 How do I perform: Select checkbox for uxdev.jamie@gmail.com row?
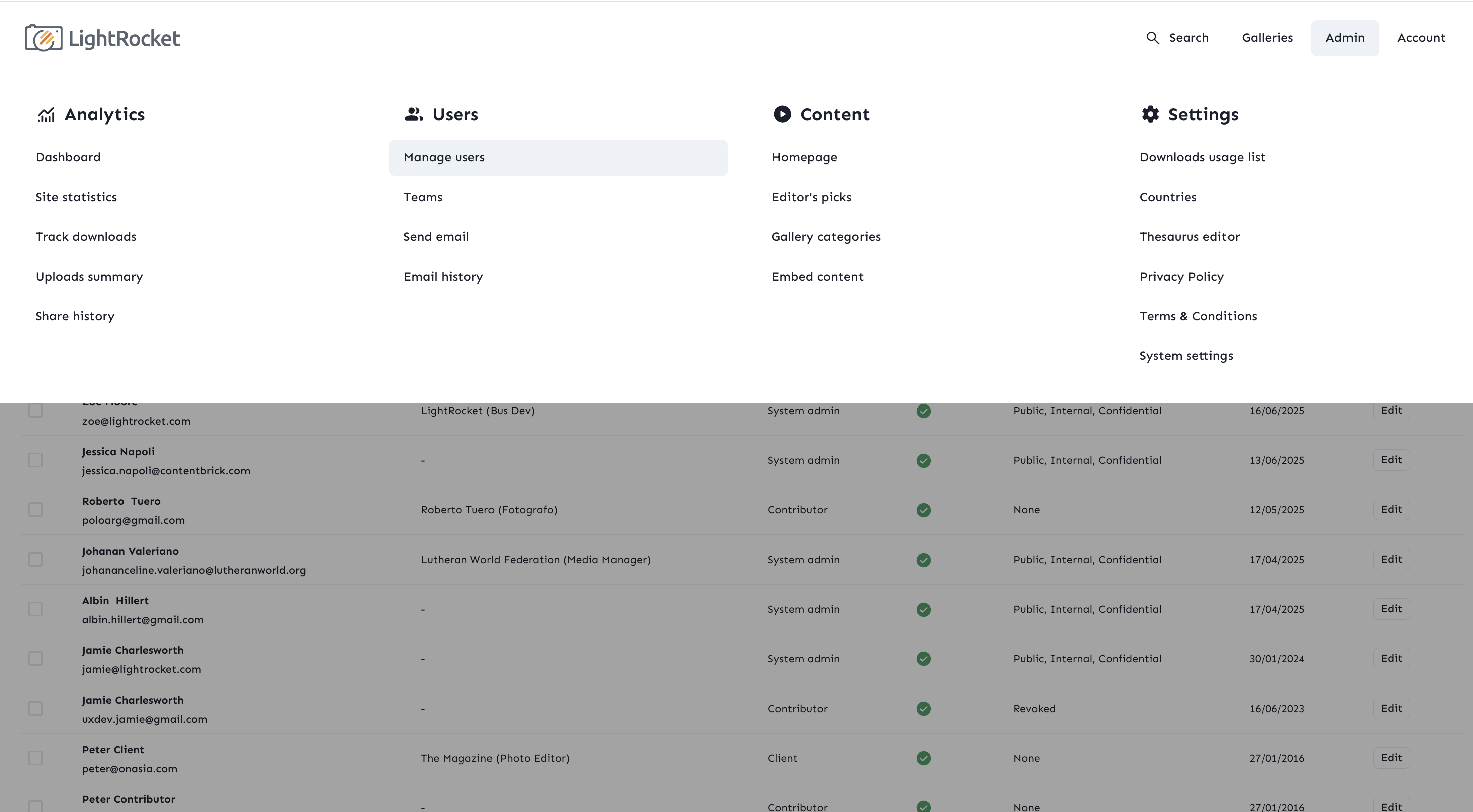click(x=36, y=709)
